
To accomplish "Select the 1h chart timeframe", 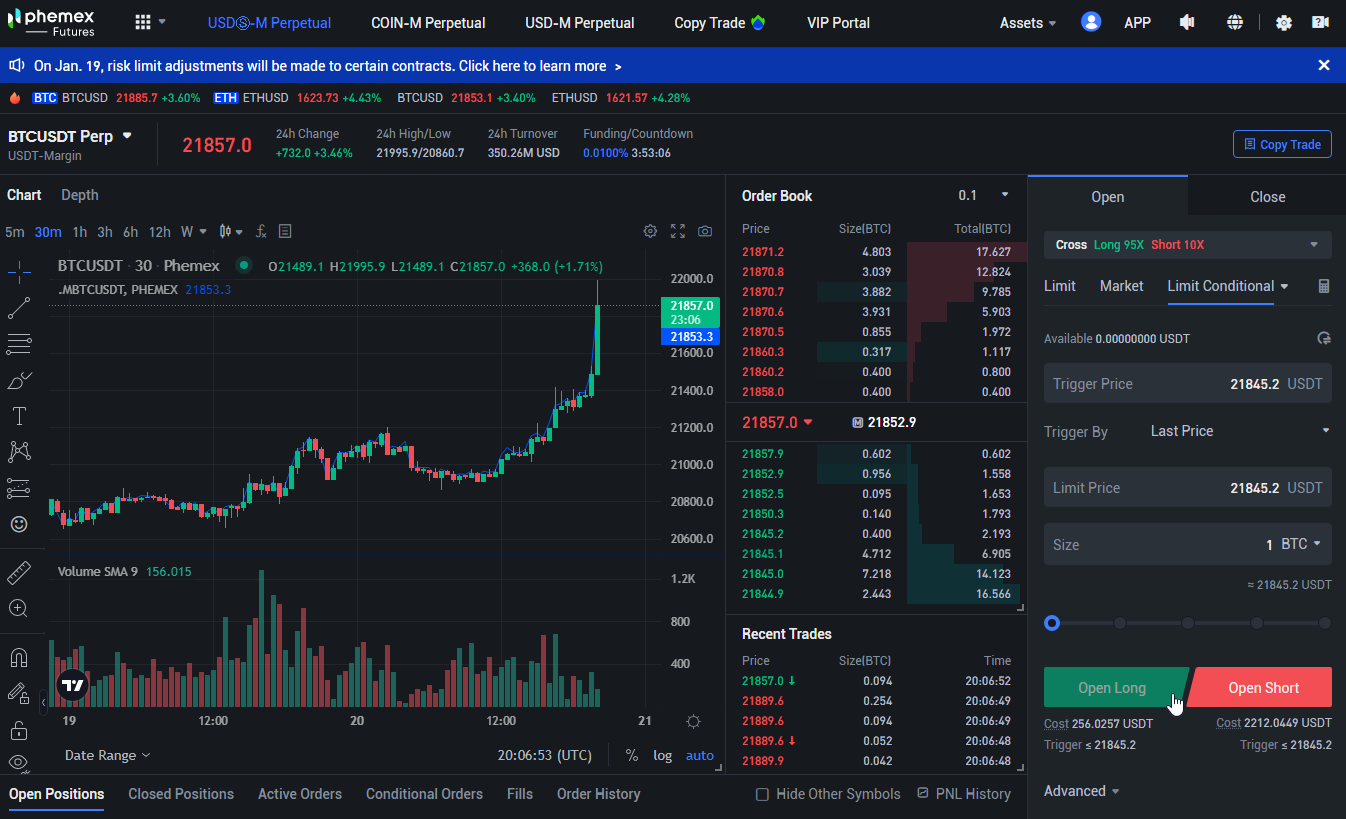I will tap(80, 231).
